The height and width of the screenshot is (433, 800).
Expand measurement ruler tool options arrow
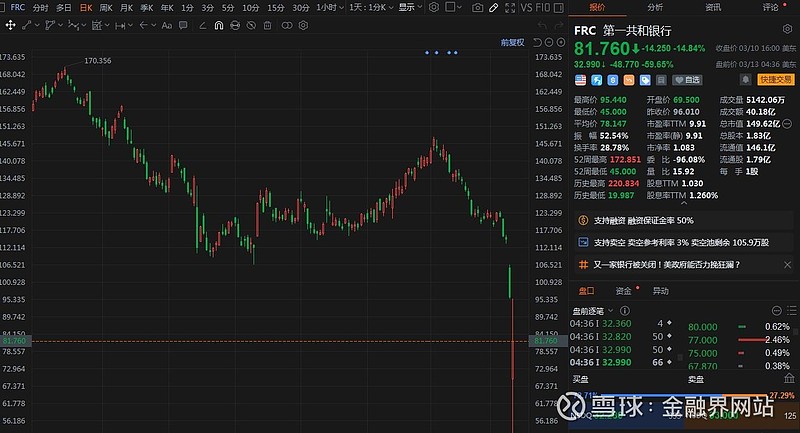131,26
